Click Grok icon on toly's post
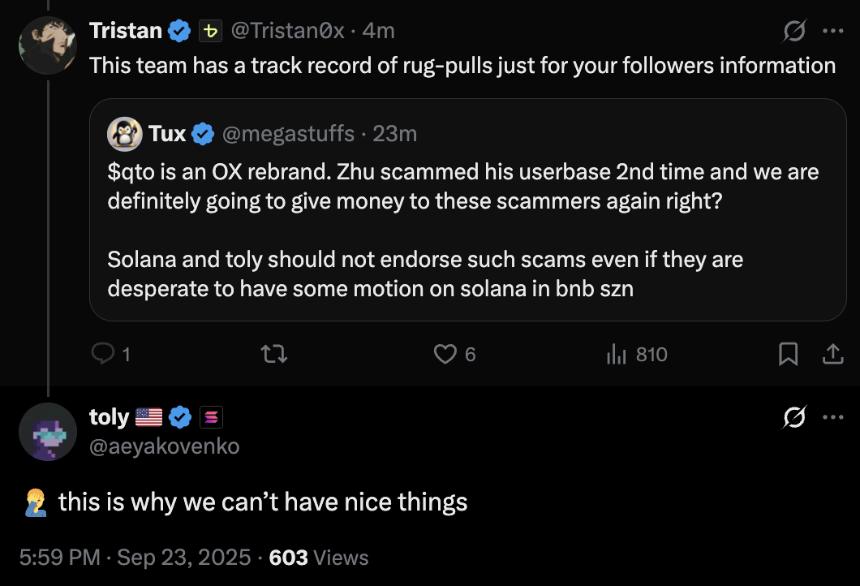Image resolution: width=860 pixels, height=586 pixels. pyautogui.click(x=794, y=418)
